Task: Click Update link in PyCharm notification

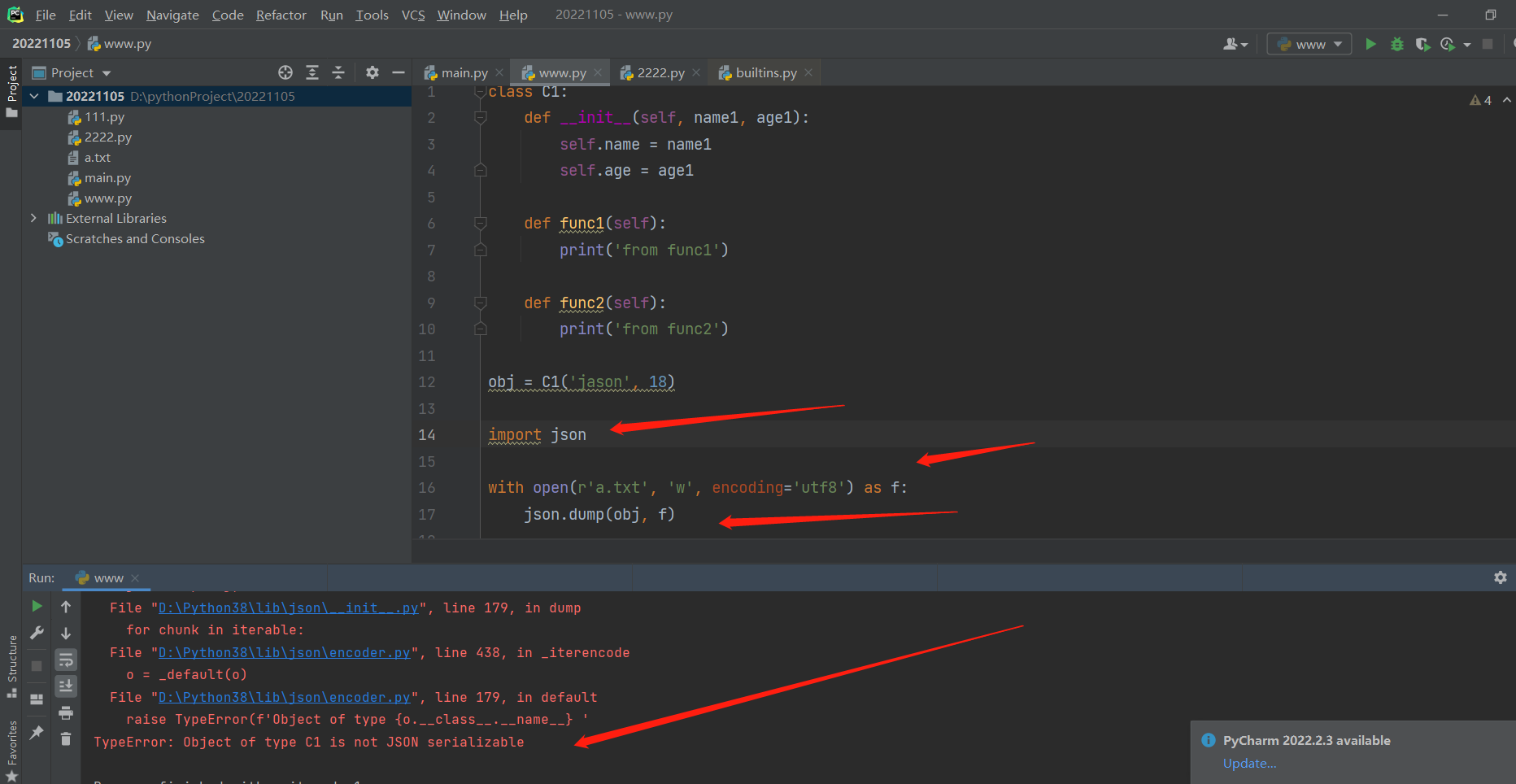Action: [x=1249, y=763]
